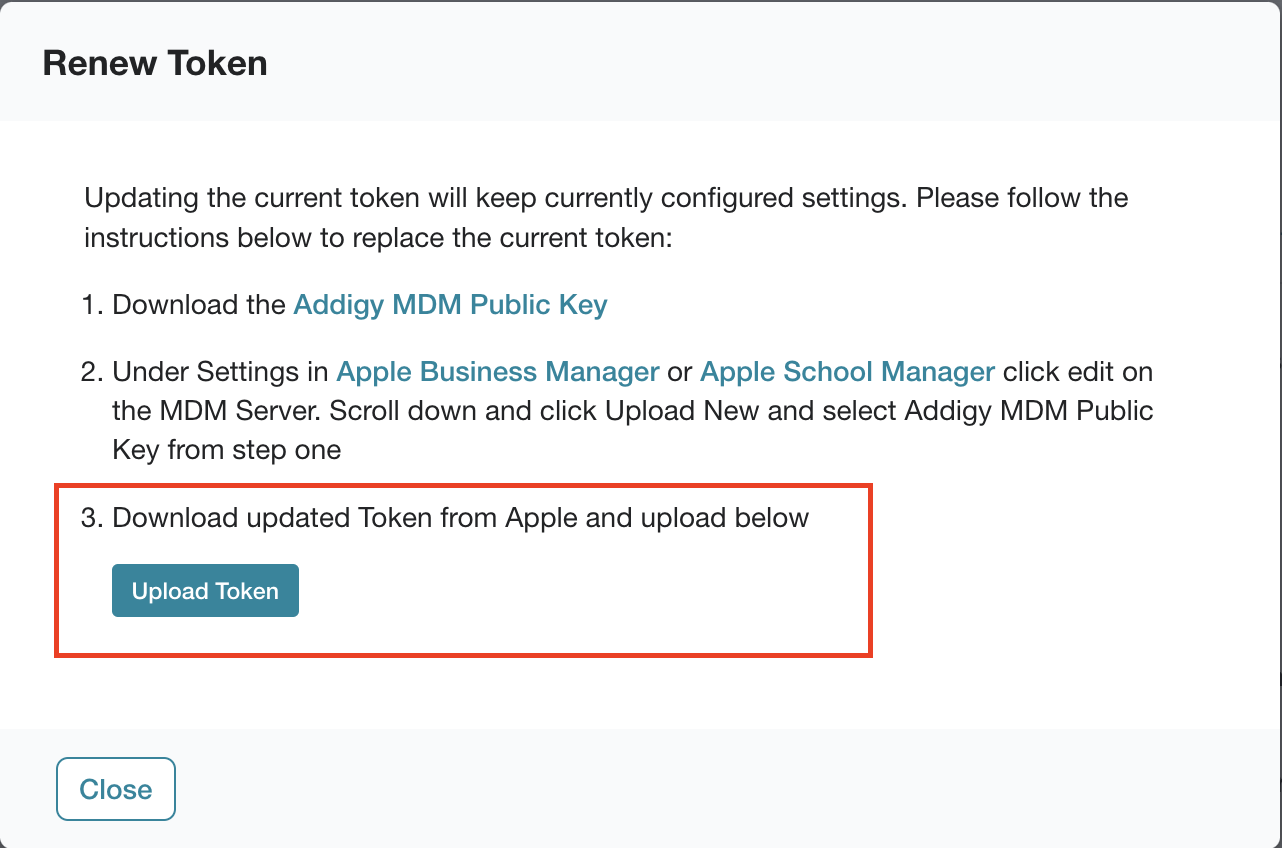Click the Apple Business Manager hyperlink in step two
1282x848 pixels.
tap(497, 371)
